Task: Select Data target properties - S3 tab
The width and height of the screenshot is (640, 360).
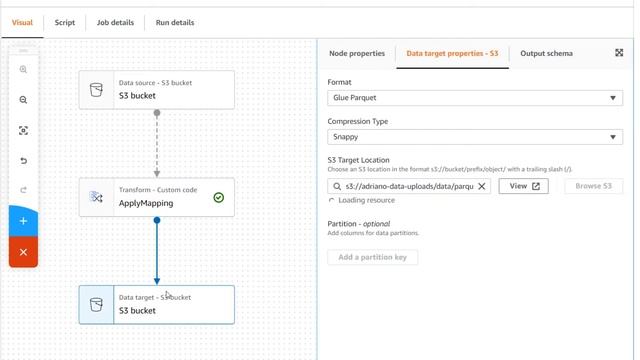Action: 452,53
